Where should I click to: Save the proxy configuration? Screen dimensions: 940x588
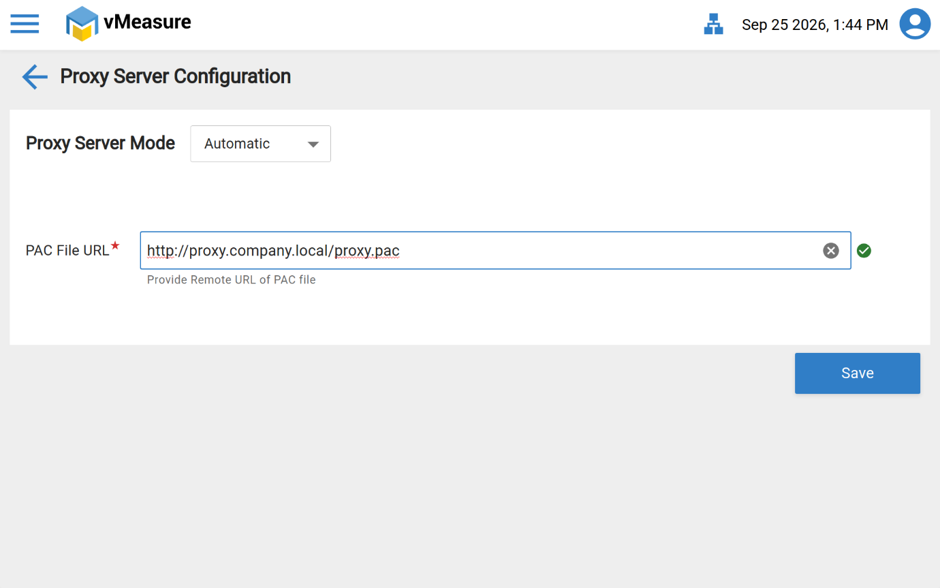(x=857, y=373)
